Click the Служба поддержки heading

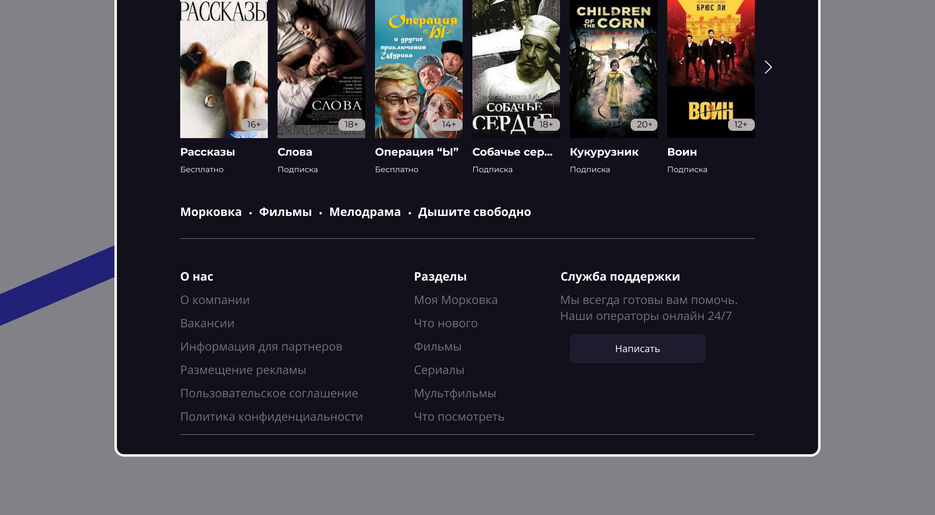620,277
